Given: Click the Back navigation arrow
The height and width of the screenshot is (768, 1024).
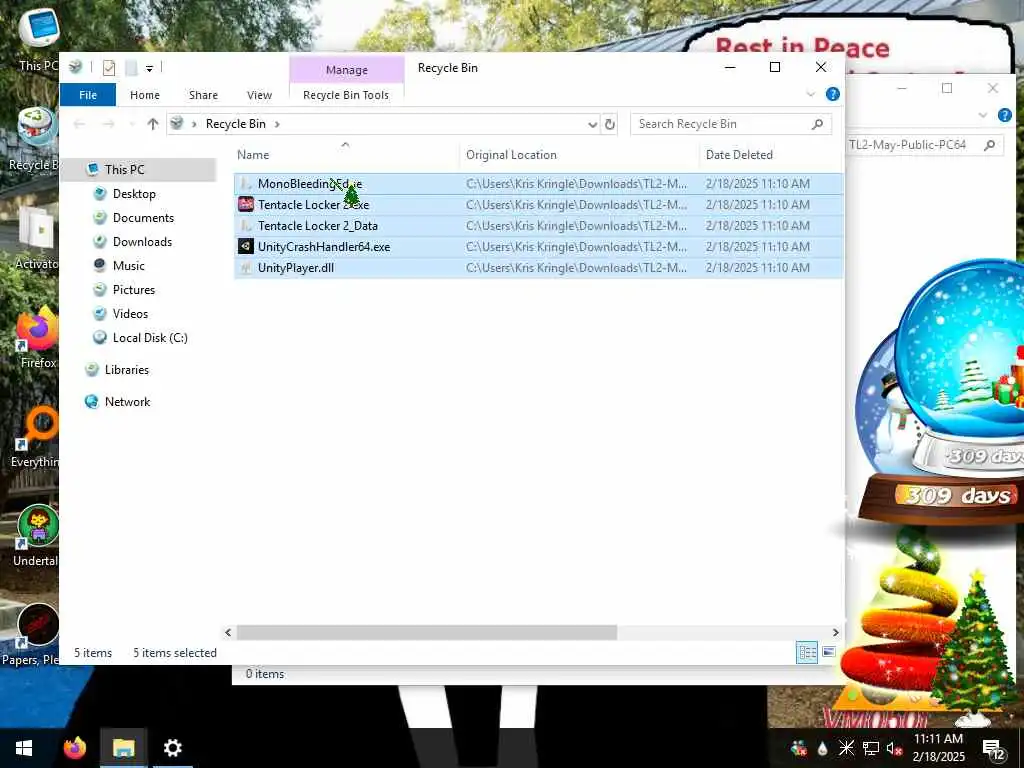Looking at the screenshot, I should pos(80,124).
